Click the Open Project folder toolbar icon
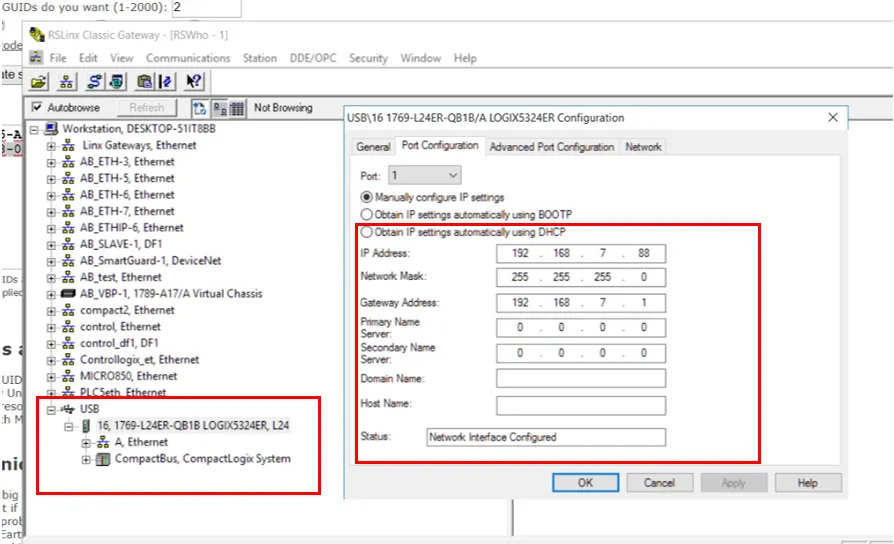894x544 pixels. (x=39, y=82)
